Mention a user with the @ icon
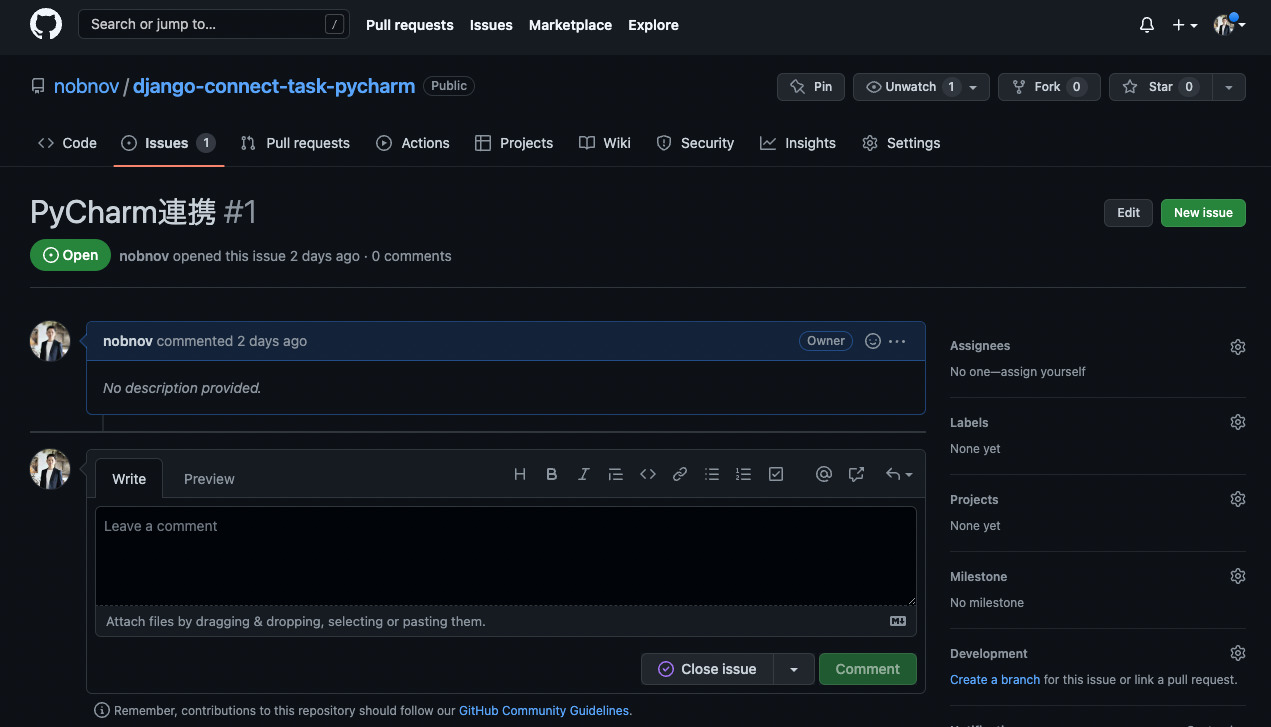This screenshot has width=1271, height=727. point(824,473)
